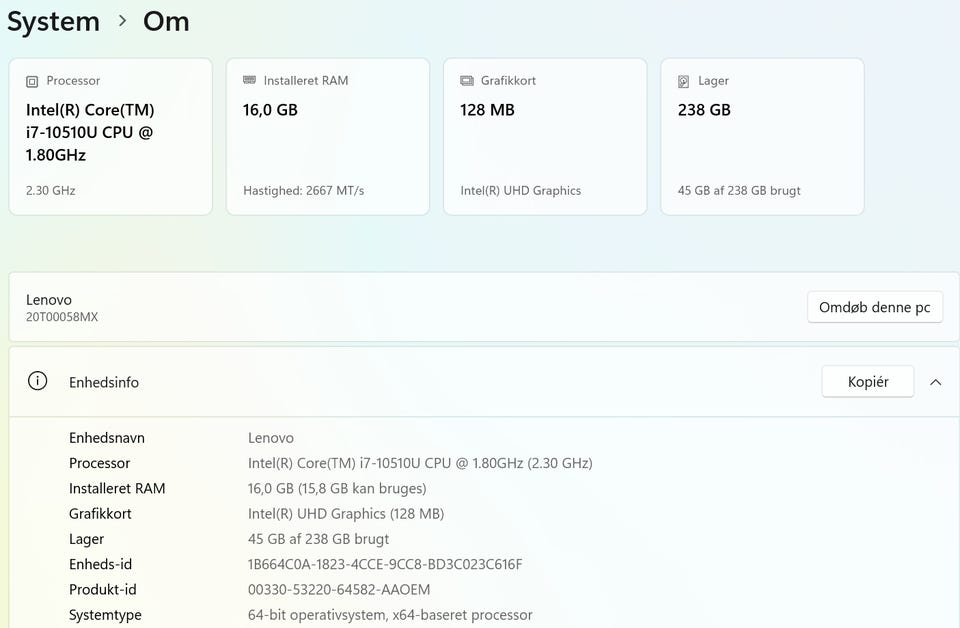Click Hastighed: 2667 MT/s text

pos(304,190)
